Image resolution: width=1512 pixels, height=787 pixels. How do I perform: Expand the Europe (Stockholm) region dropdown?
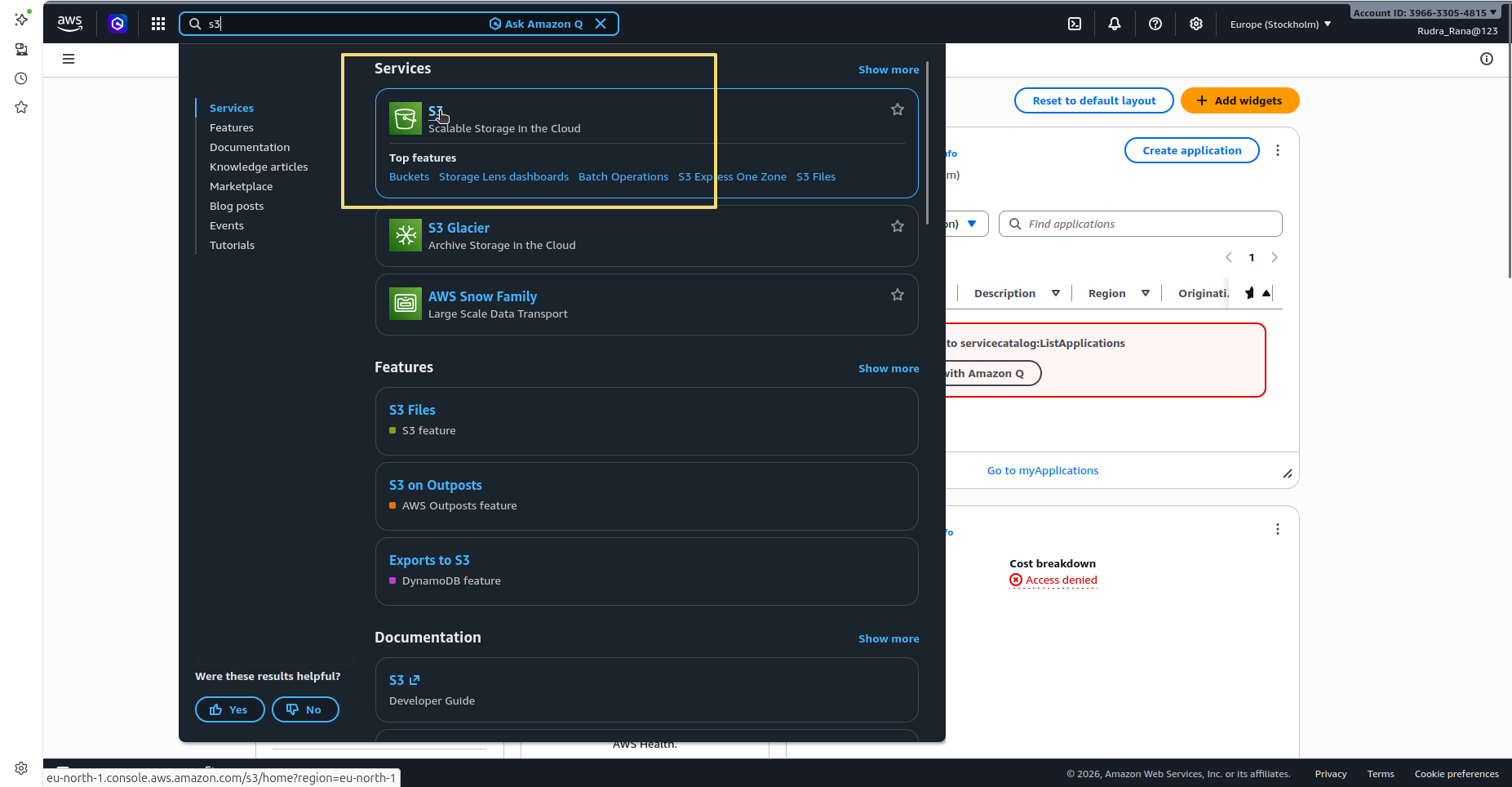click(x=1280, y=24)
